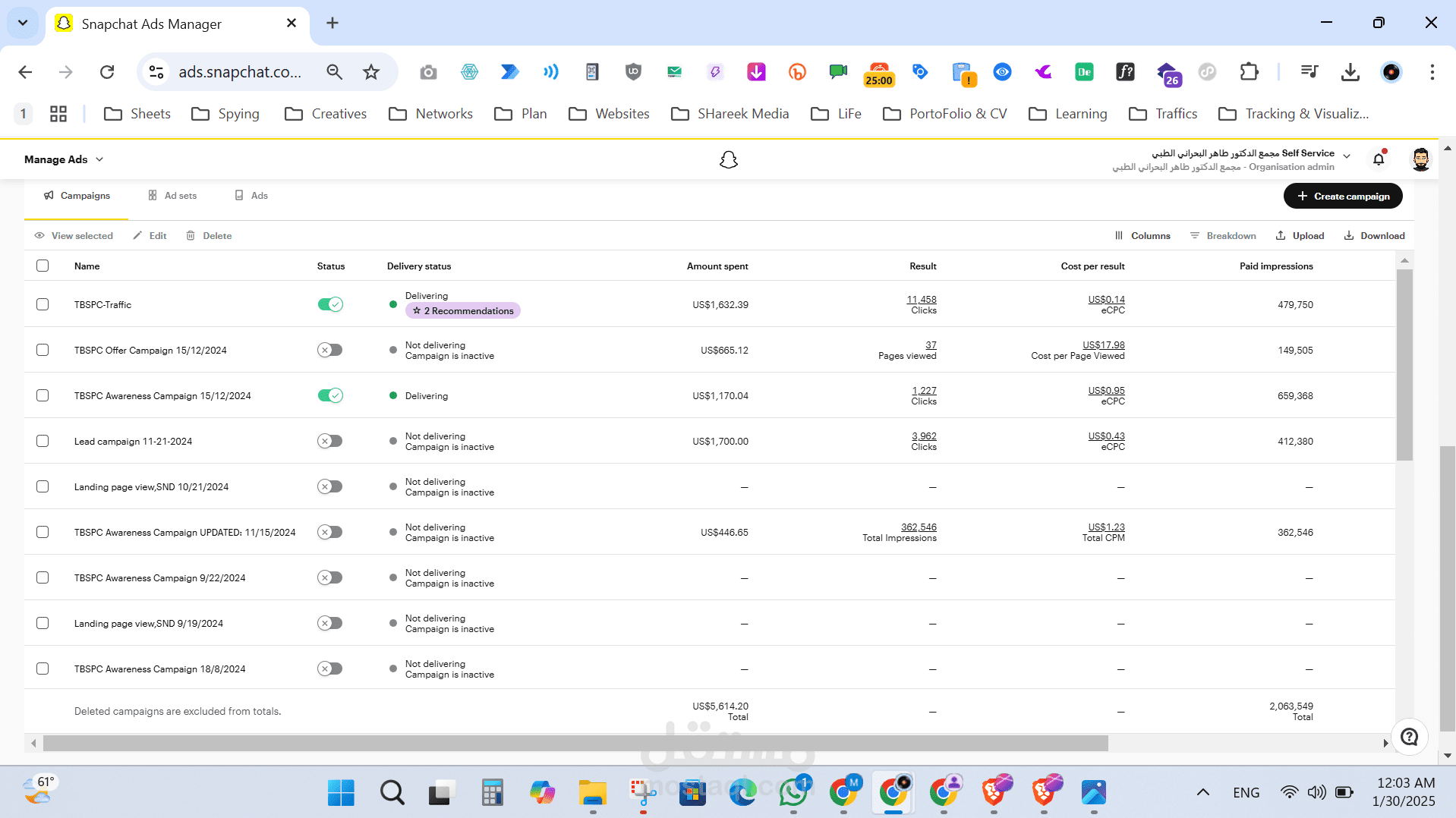Enable the Lead campaign 11-21-2024 toggle
Screen dimensions: 1456x818
[x=330, y=441]
